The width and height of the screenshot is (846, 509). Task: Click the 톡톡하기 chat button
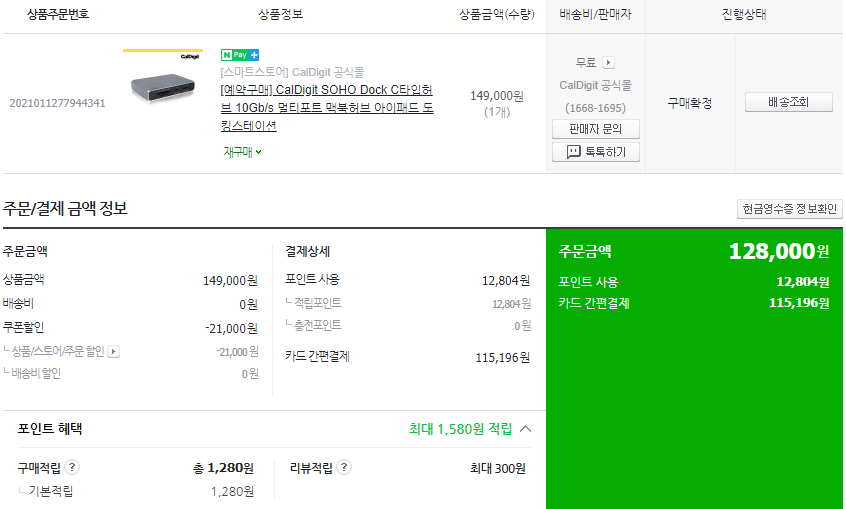tap(596, 152)
